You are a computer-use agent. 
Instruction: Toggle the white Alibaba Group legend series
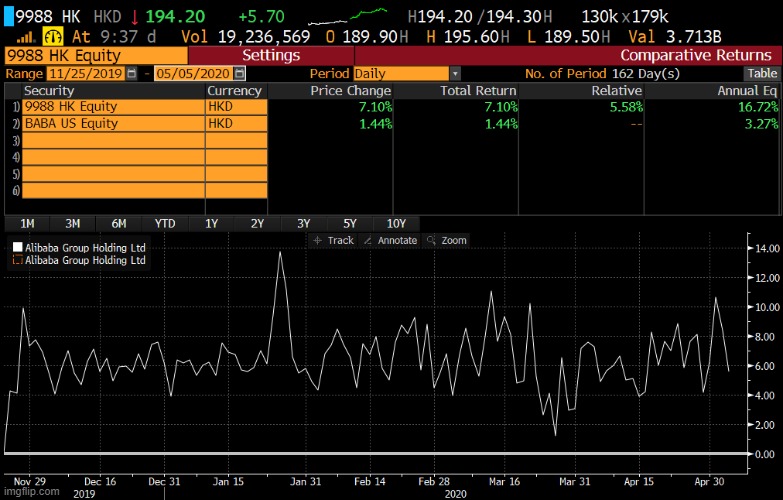tap(17, 247)
